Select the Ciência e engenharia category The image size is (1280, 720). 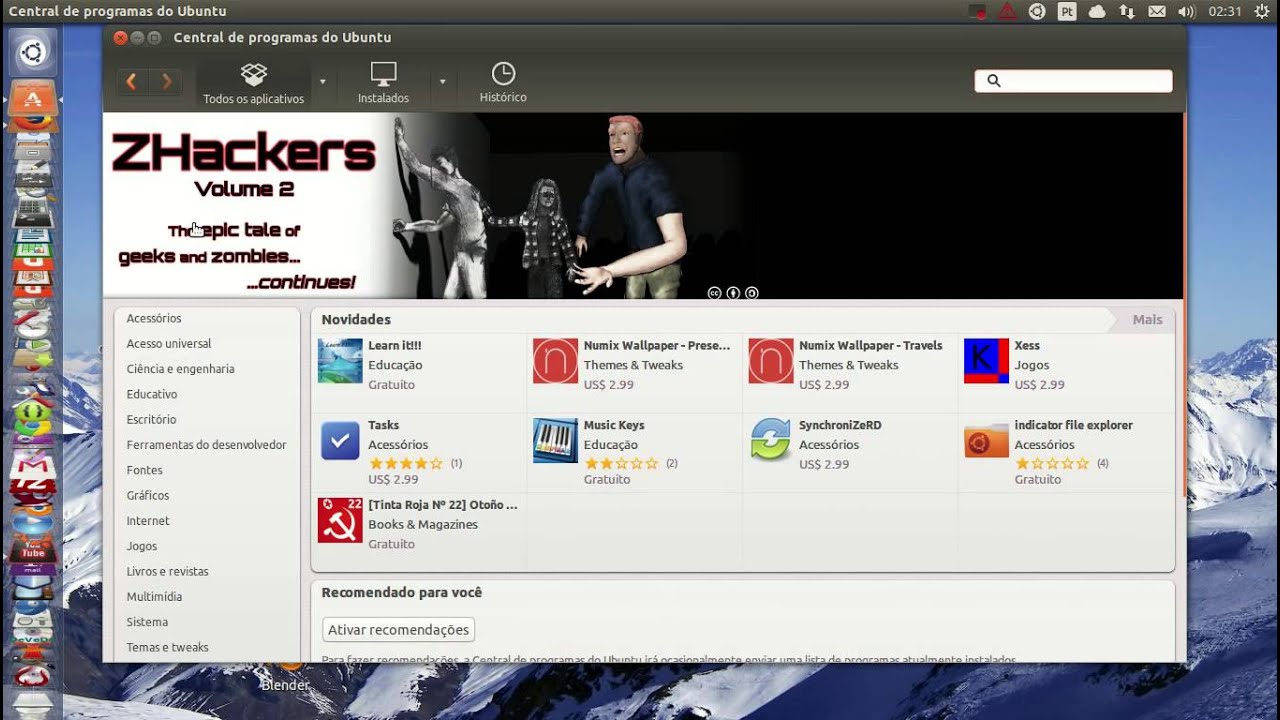tap(180, 369)
